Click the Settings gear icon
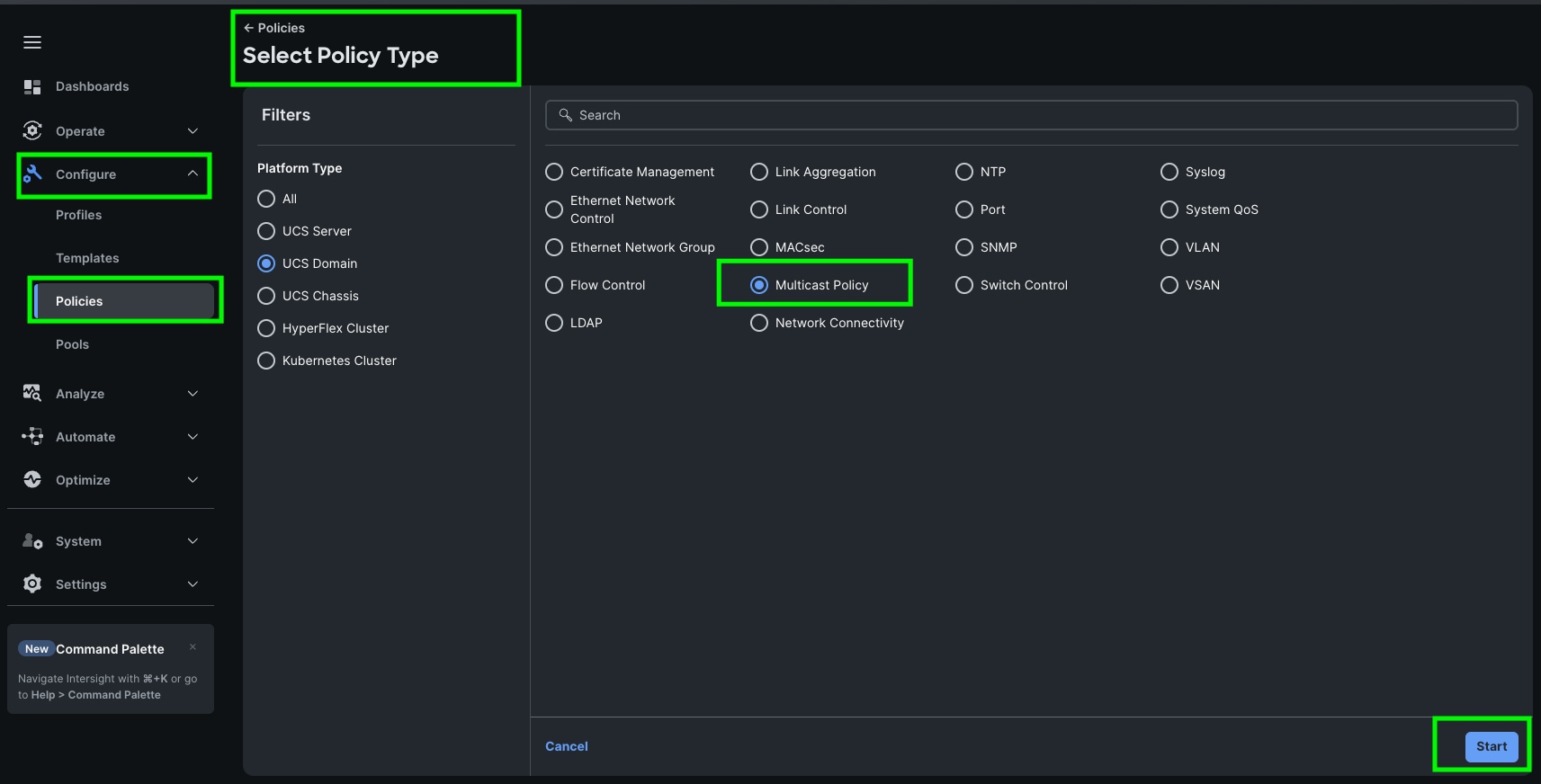The image size is (1541, 784). (32, 584)
